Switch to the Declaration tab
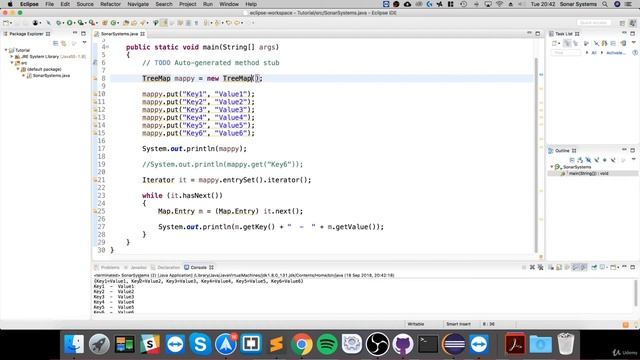The width and height of the screenshot is (640, 360). (165, 267)
